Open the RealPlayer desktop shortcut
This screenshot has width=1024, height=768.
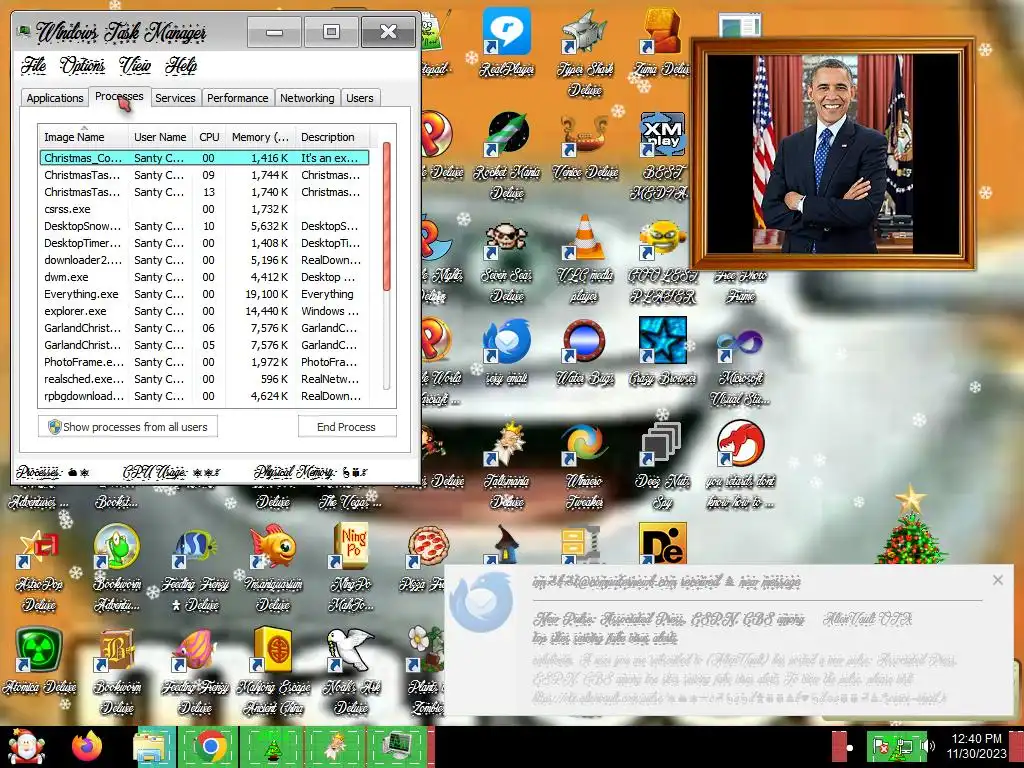click(x=507, y=42)
